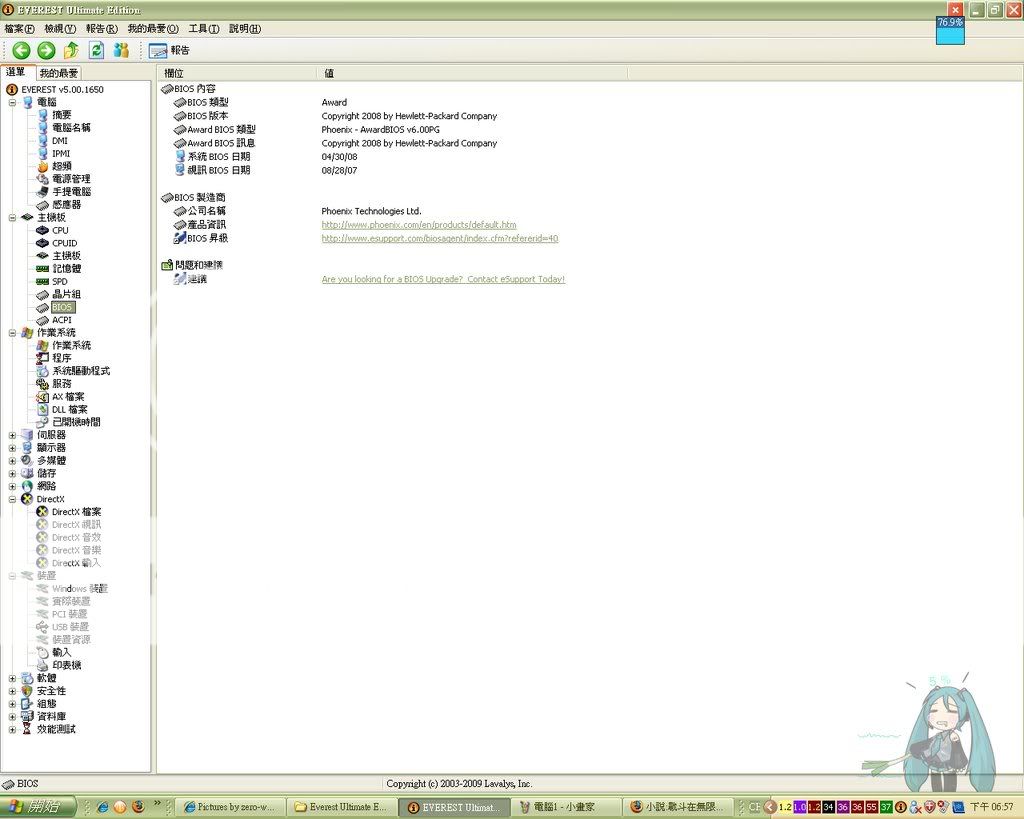The width and height of the screenshot is (1024, 819).
Task: Collapse the DirectX tree node
Action: 12,499
